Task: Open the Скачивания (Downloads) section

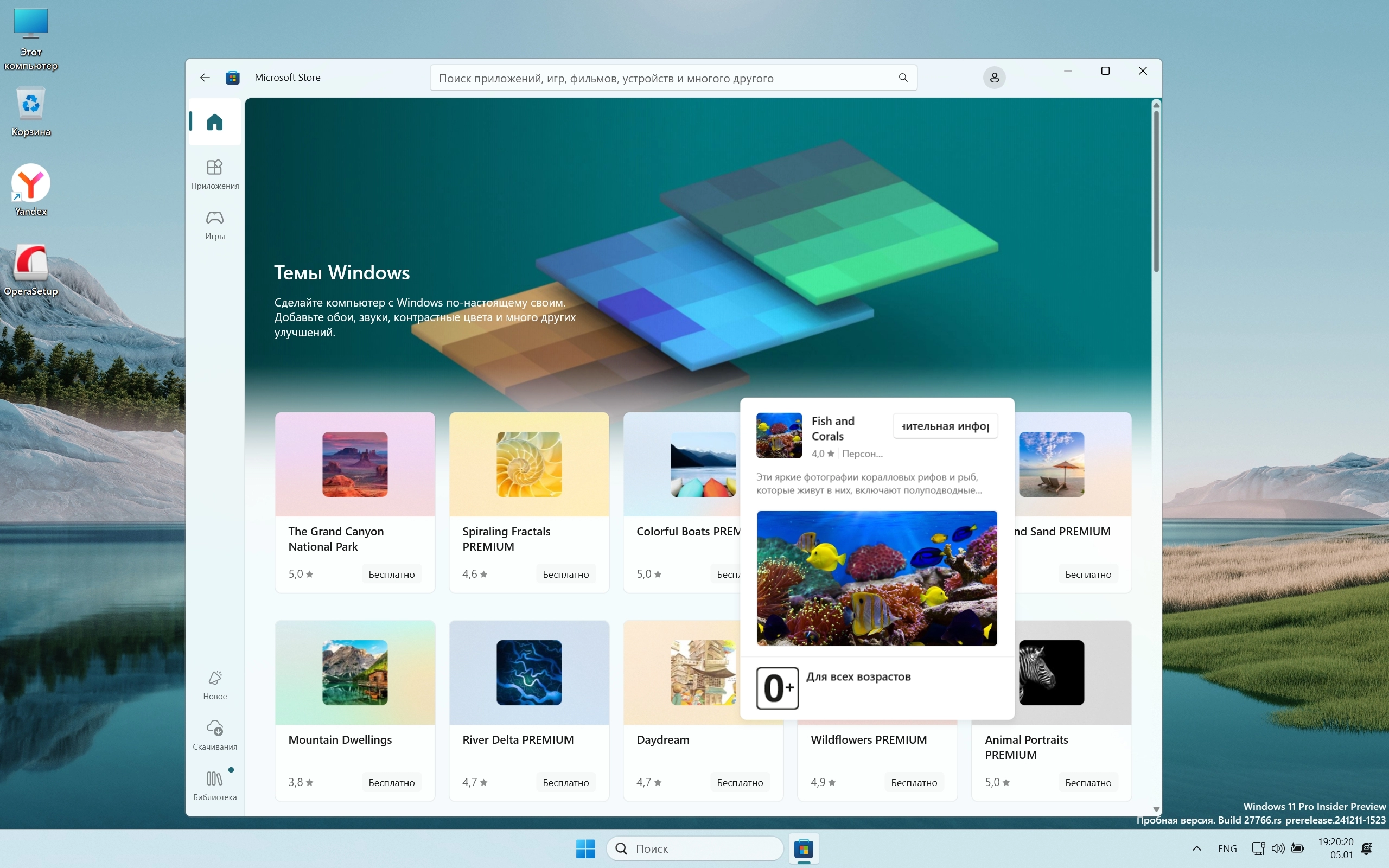Action: pos(215,735)
